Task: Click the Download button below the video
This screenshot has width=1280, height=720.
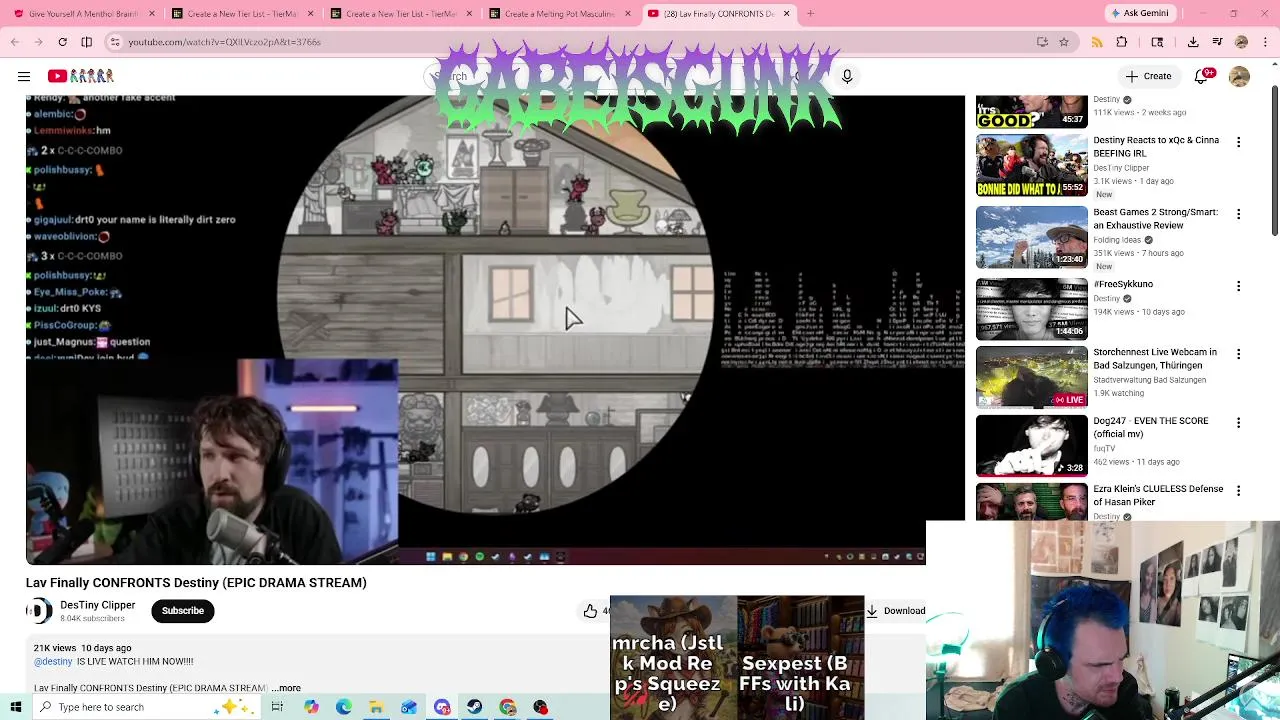Action: click(x=896, y=611)
